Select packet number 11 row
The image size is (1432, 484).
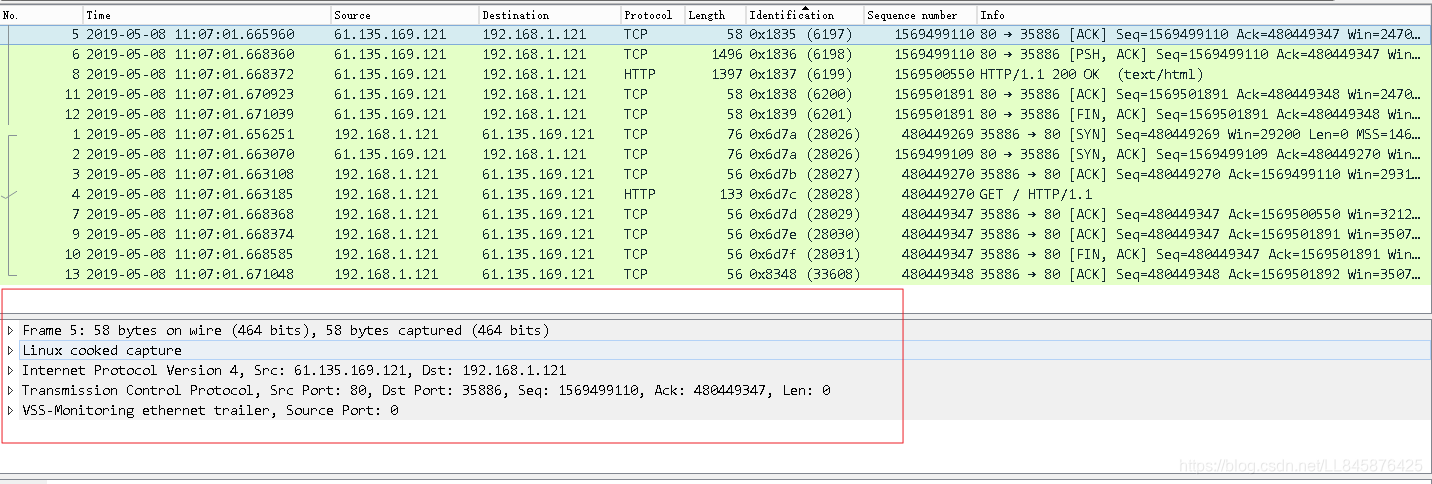[x=716, y=94]
